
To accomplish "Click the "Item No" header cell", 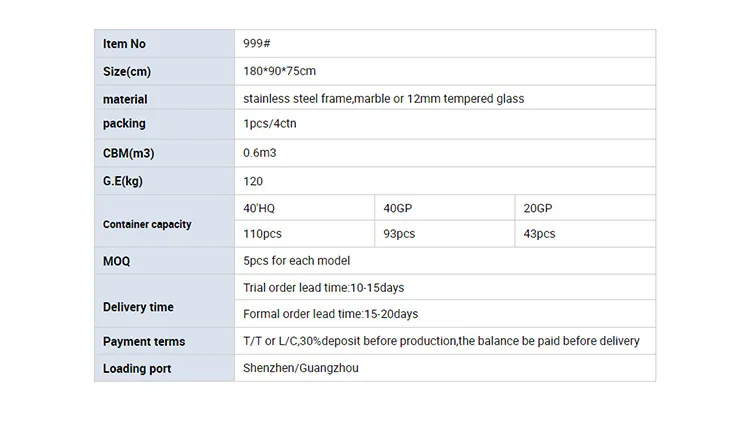I will pos(125,44).
